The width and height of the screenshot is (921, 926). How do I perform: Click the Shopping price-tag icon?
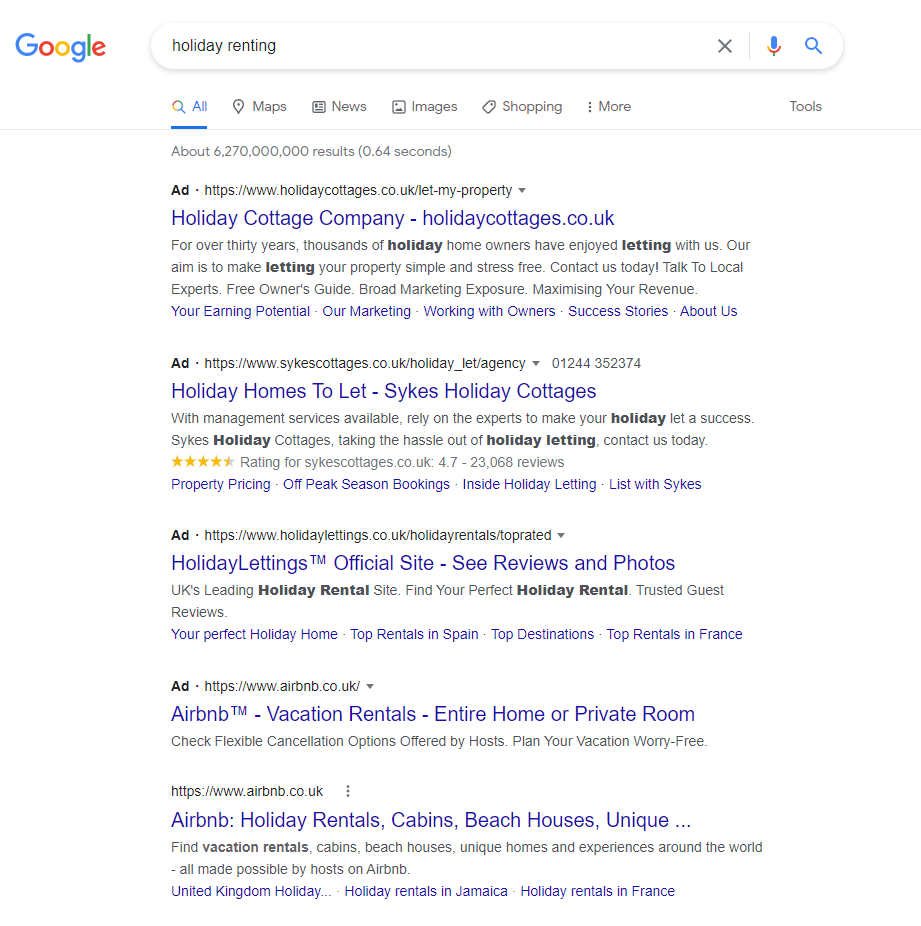[489, 106]
